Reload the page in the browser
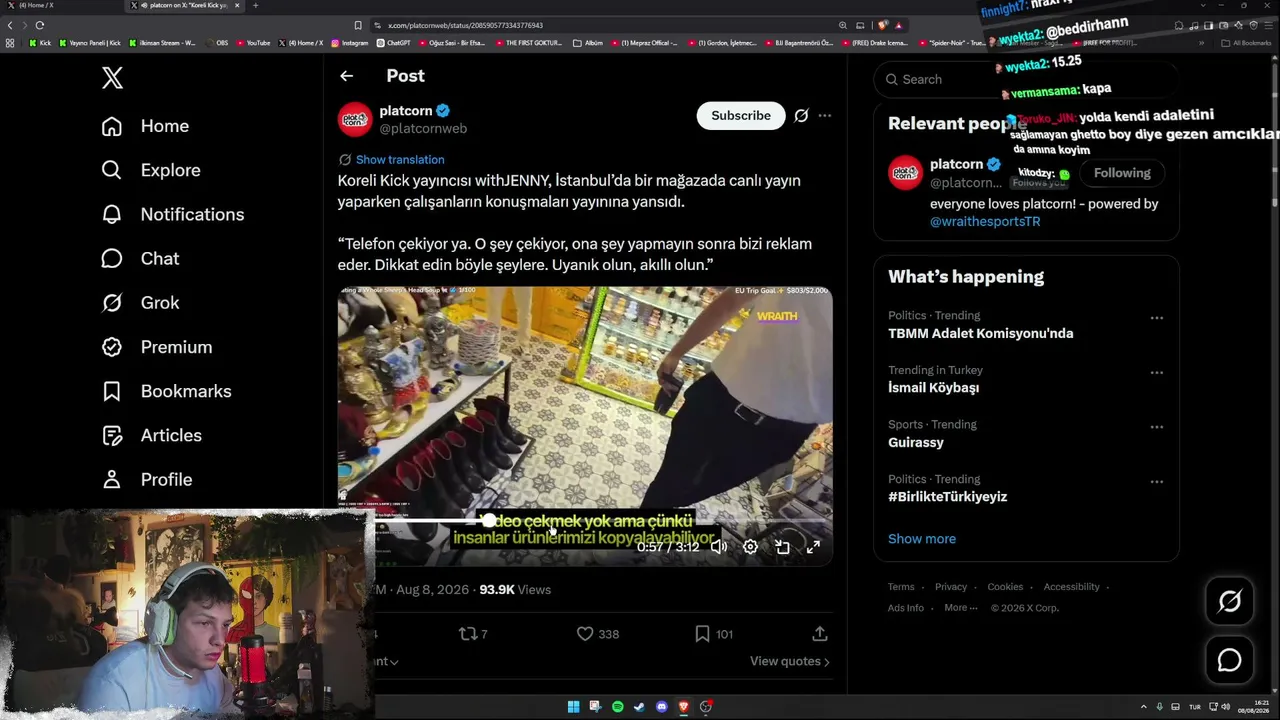Screen dimensions: 1280x720 click(x=40, y=25)
